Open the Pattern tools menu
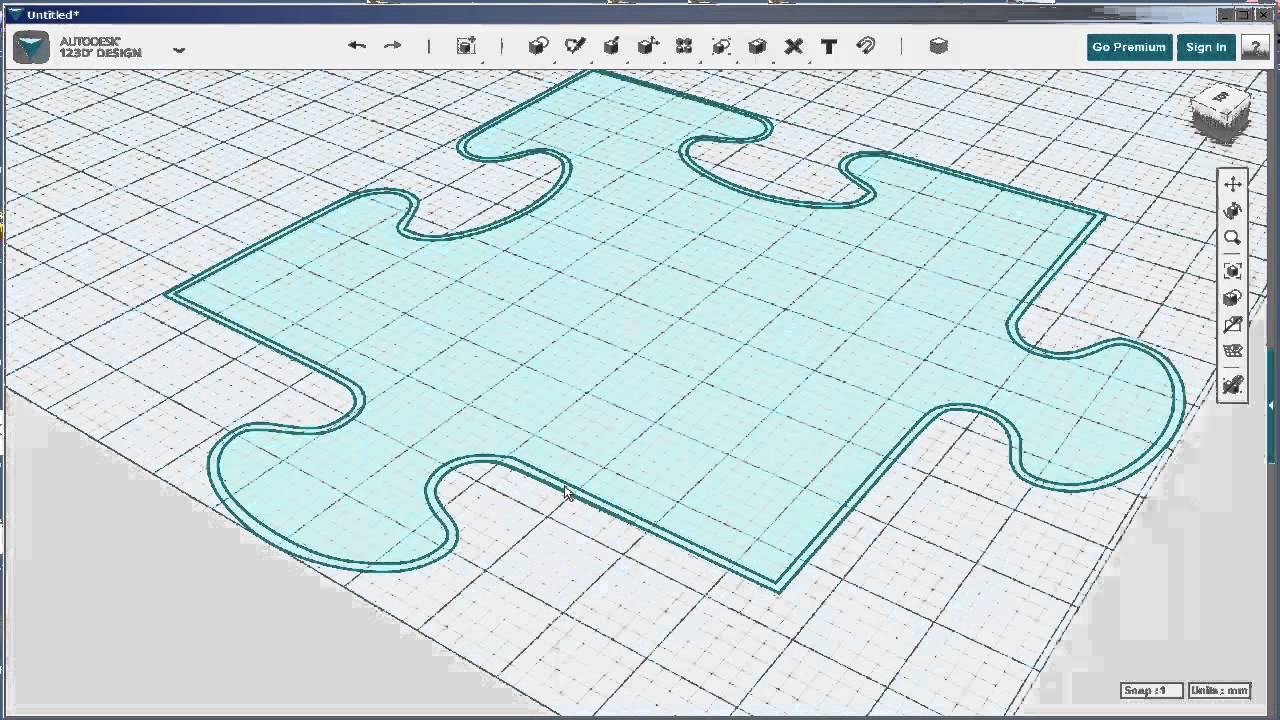This screenshot has width=1280, height=720. pyautogui.click(x=684, y=46)
